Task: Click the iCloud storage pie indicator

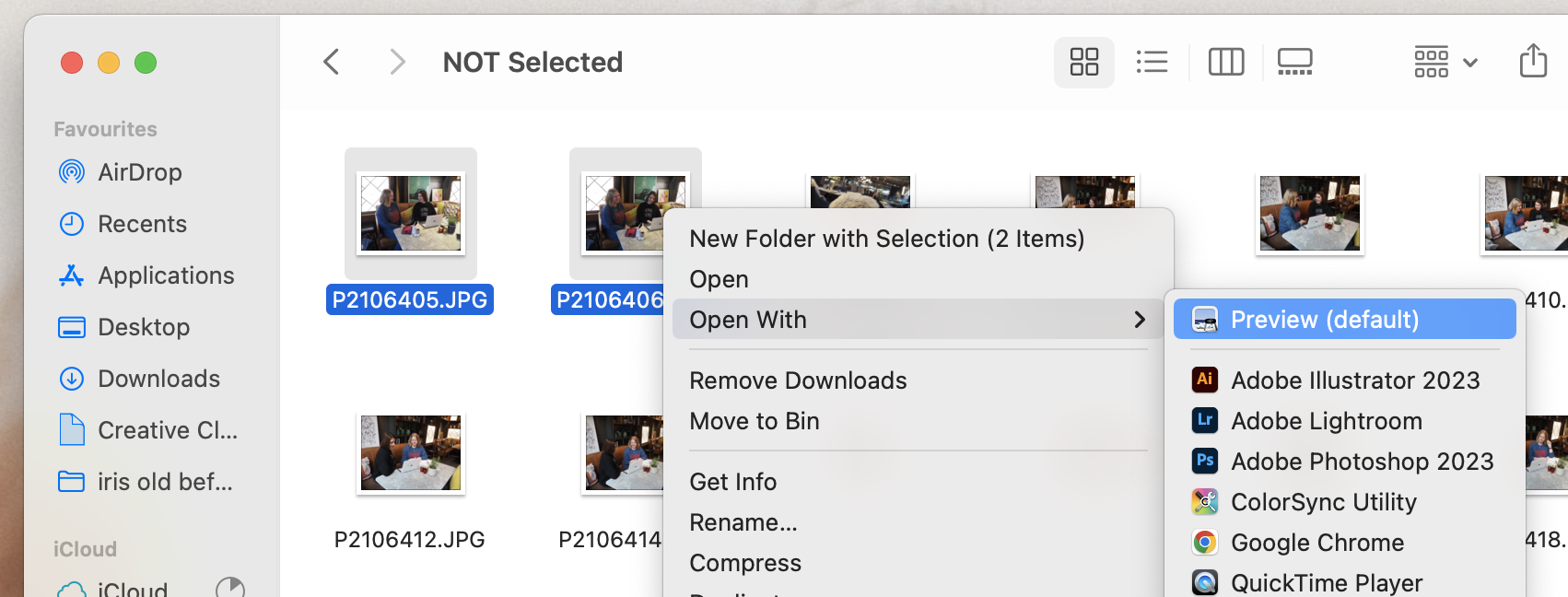Action: (229, 588)
